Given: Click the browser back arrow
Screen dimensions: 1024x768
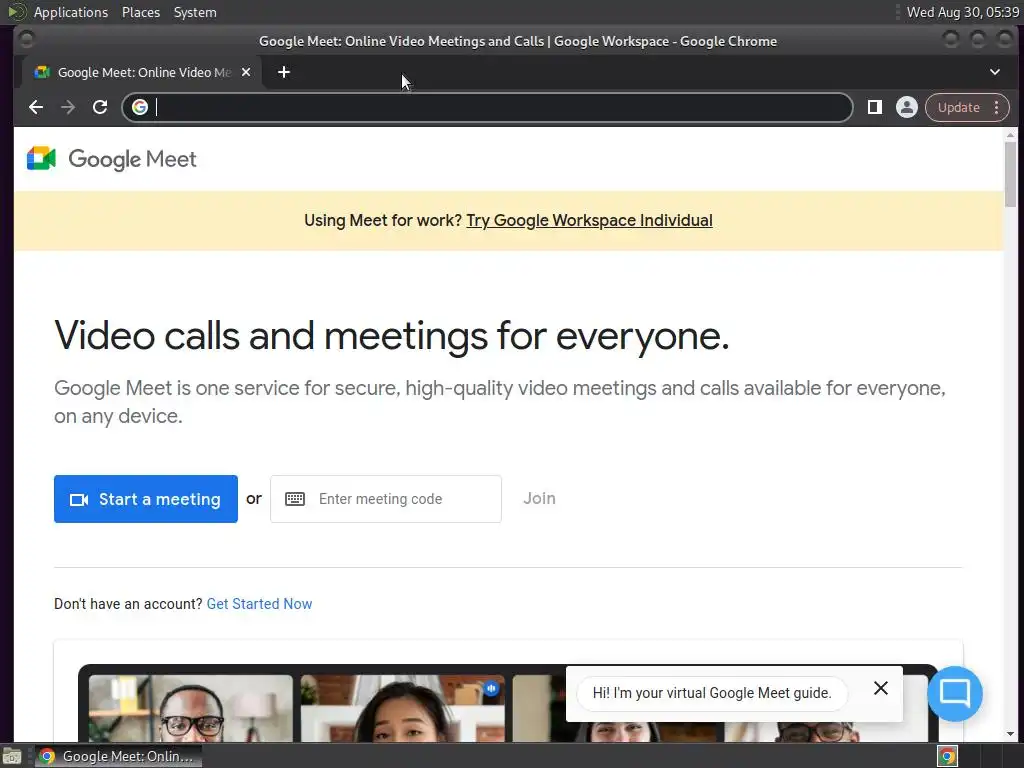Looking at the screenshot, I should 36,107.
